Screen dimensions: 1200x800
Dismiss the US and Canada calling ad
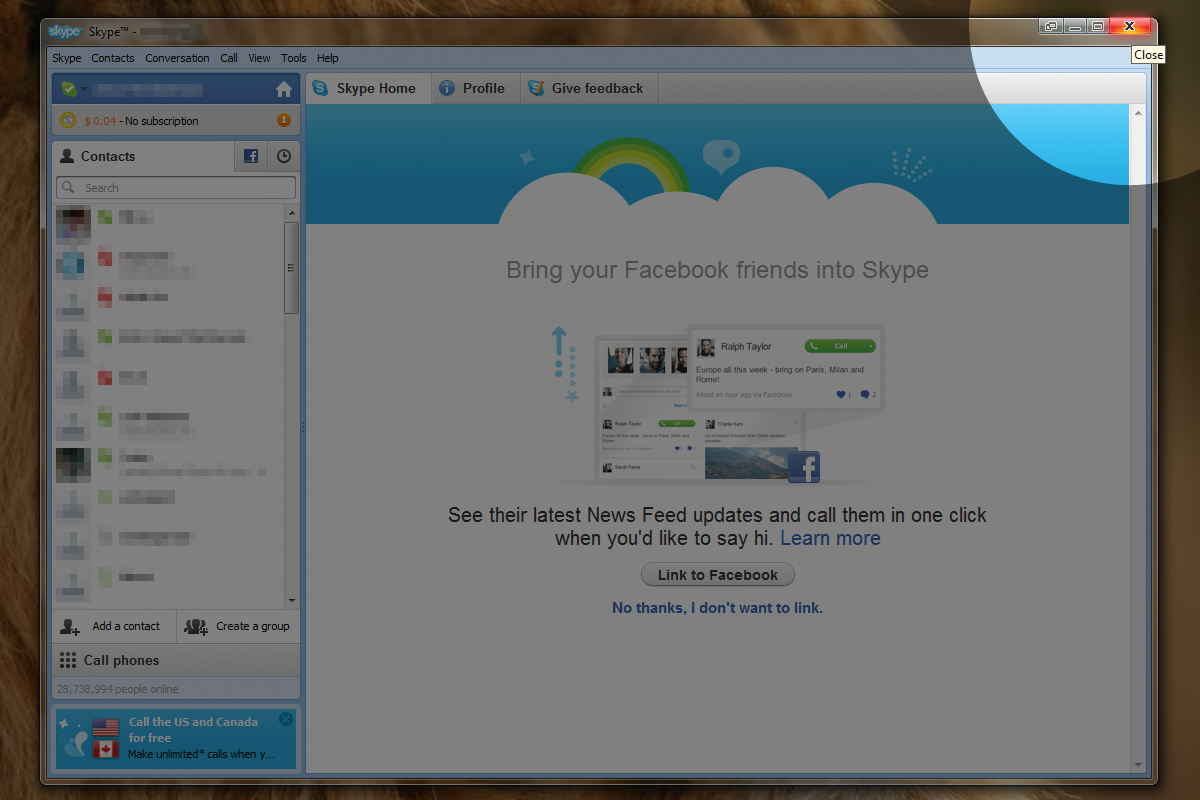click(286, 719)
